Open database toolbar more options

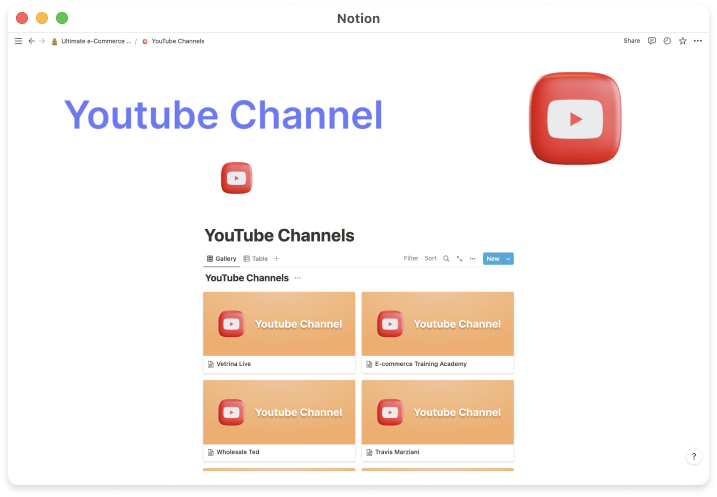(x=472, y=259)
